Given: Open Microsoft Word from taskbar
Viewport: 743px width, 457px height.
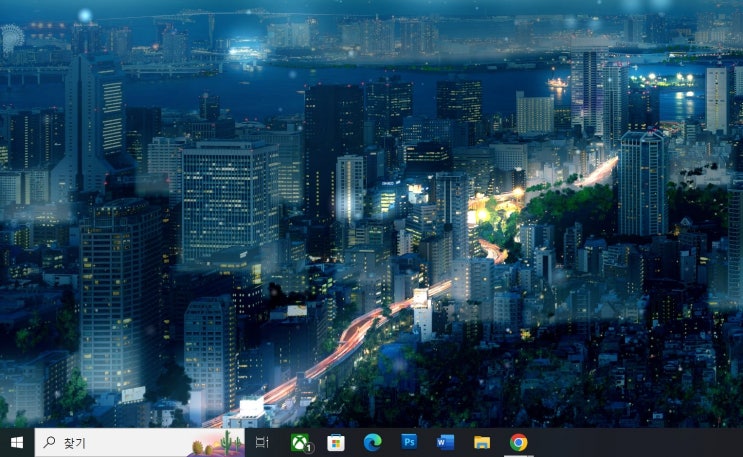Looking at the screenshot, I should click(x=445, y=442).
